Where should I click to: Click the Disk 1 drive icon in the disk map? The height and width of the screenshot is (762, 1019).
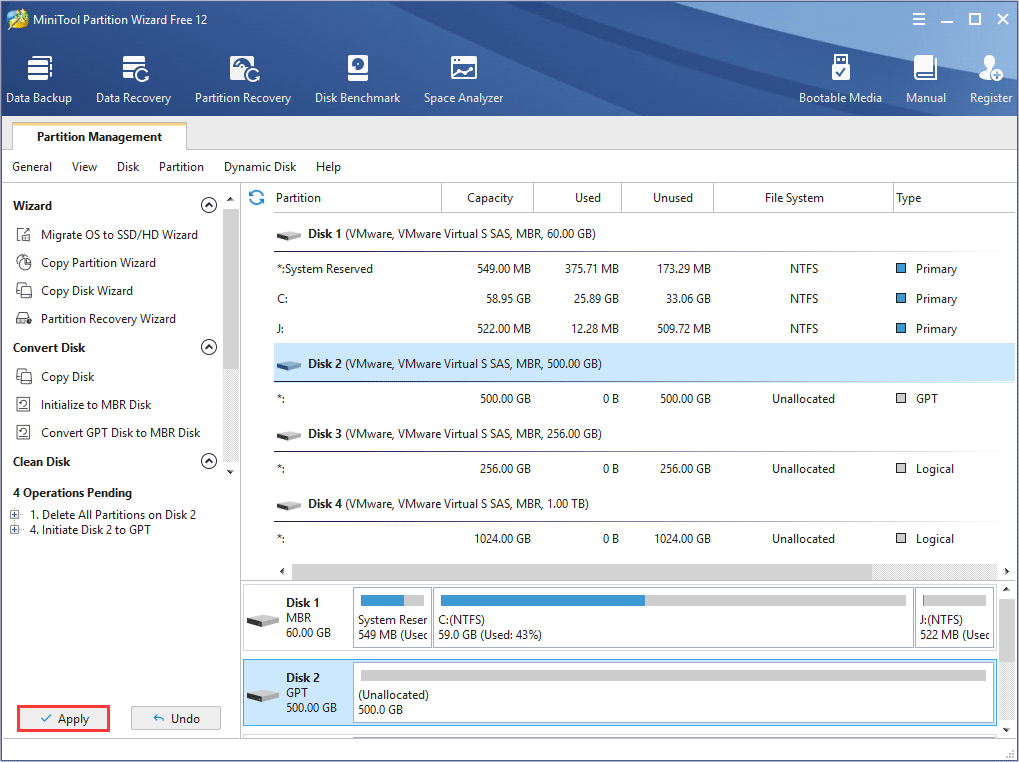263,620
